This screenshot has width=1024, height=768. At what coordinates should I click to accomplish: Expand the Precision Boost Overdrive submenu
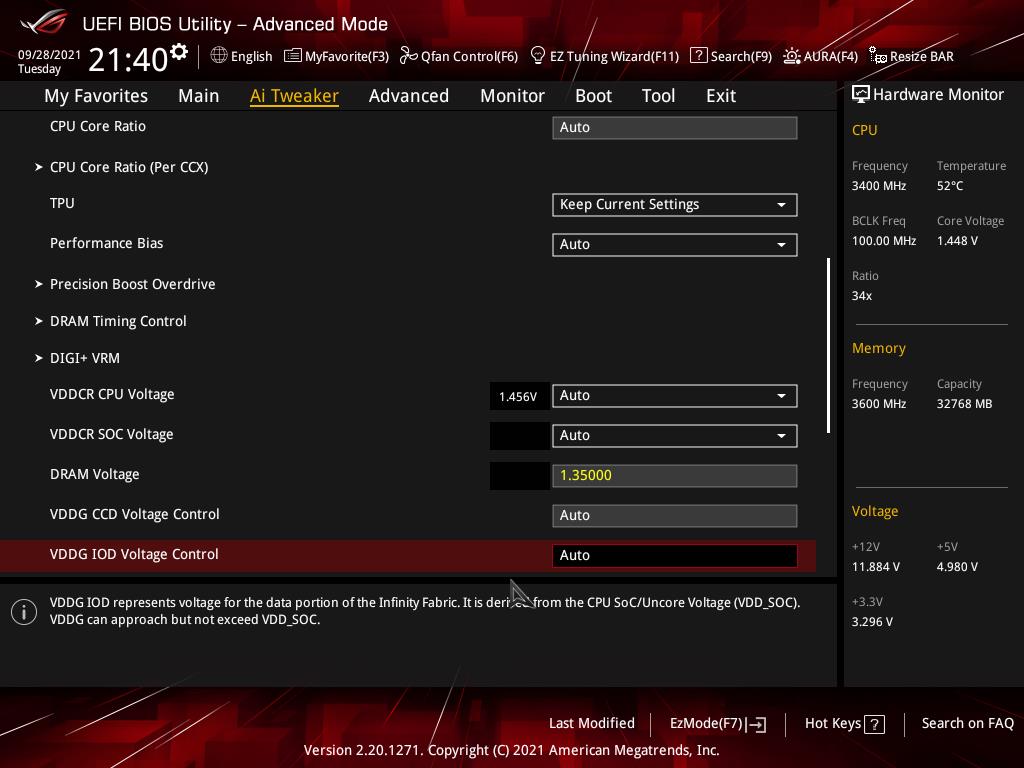click(132, 284)
